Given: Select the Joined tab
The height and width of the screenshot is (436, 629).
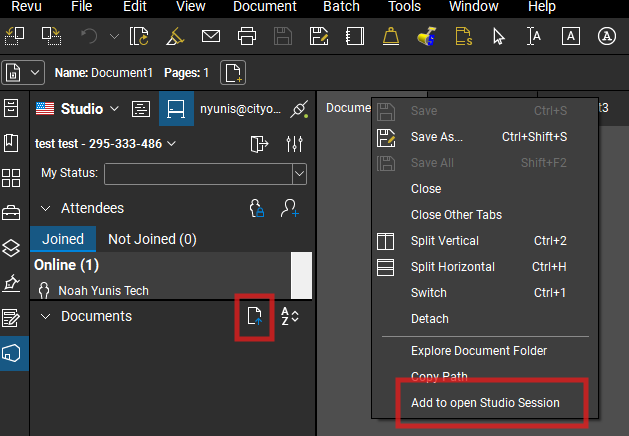Looking at the screenshot, I should coord(63,239).
